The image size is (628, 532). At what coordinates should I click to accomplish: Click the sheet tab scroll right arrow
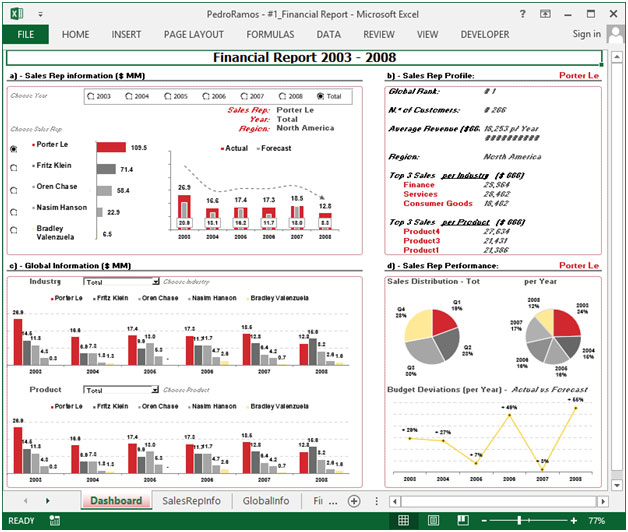pyautogui.click(x=48, y=501)
